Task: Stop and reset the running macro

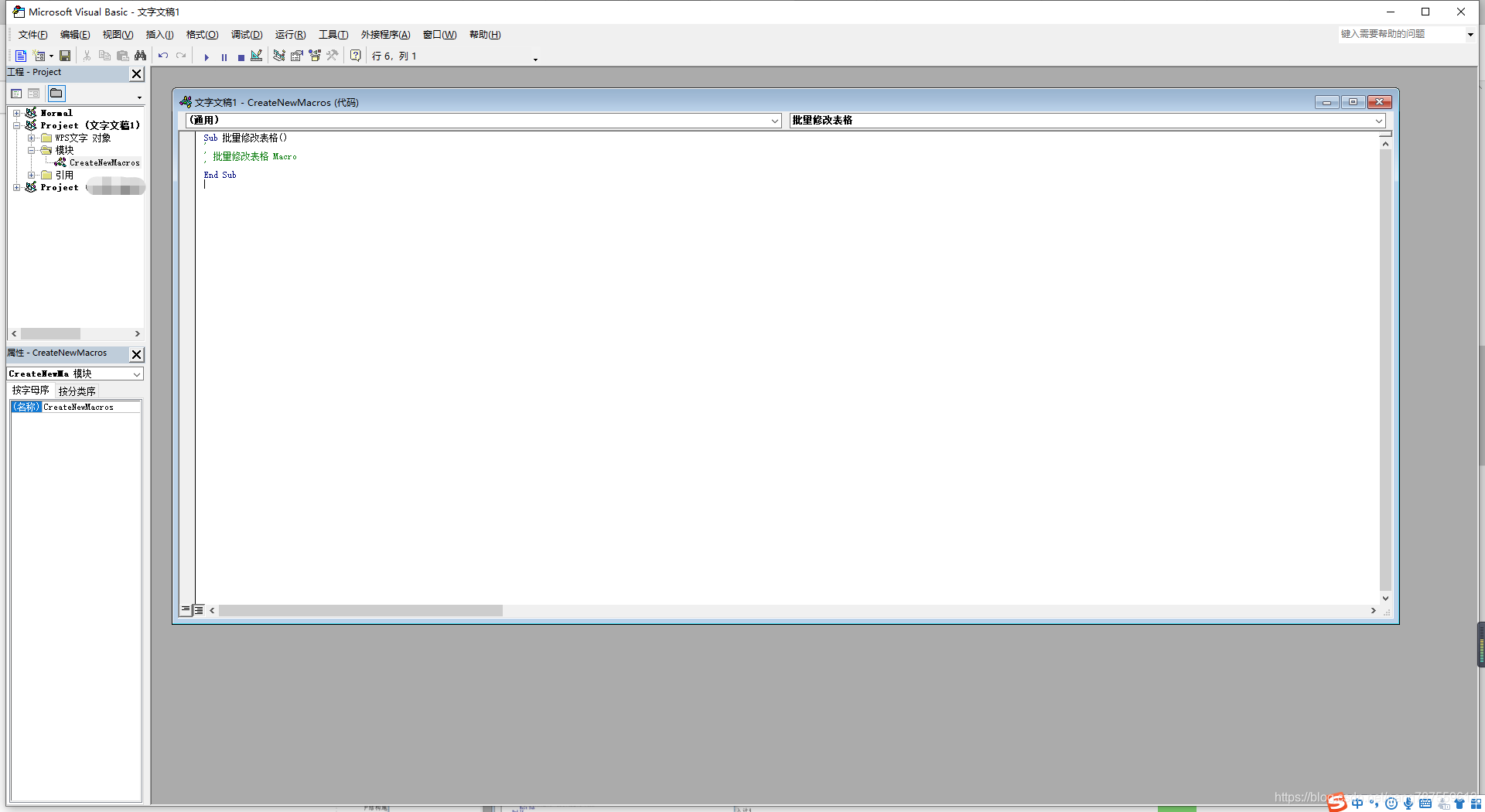Action: (x=241, y=56)
